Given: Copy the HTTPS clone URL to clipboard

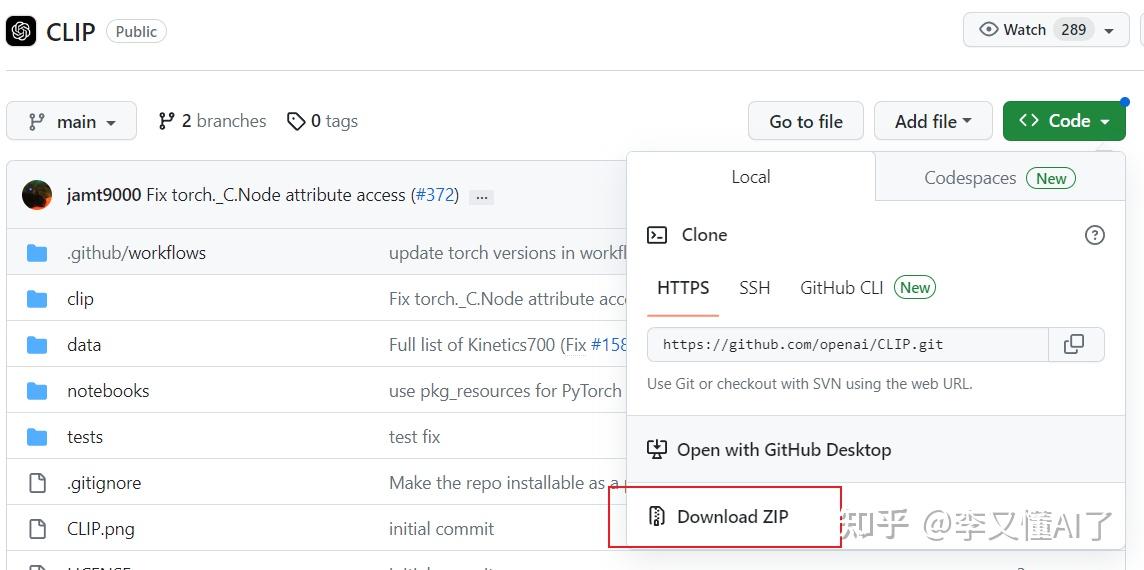Looking at the screenshot, I should pyautogui.click(x=1075, y=344).
